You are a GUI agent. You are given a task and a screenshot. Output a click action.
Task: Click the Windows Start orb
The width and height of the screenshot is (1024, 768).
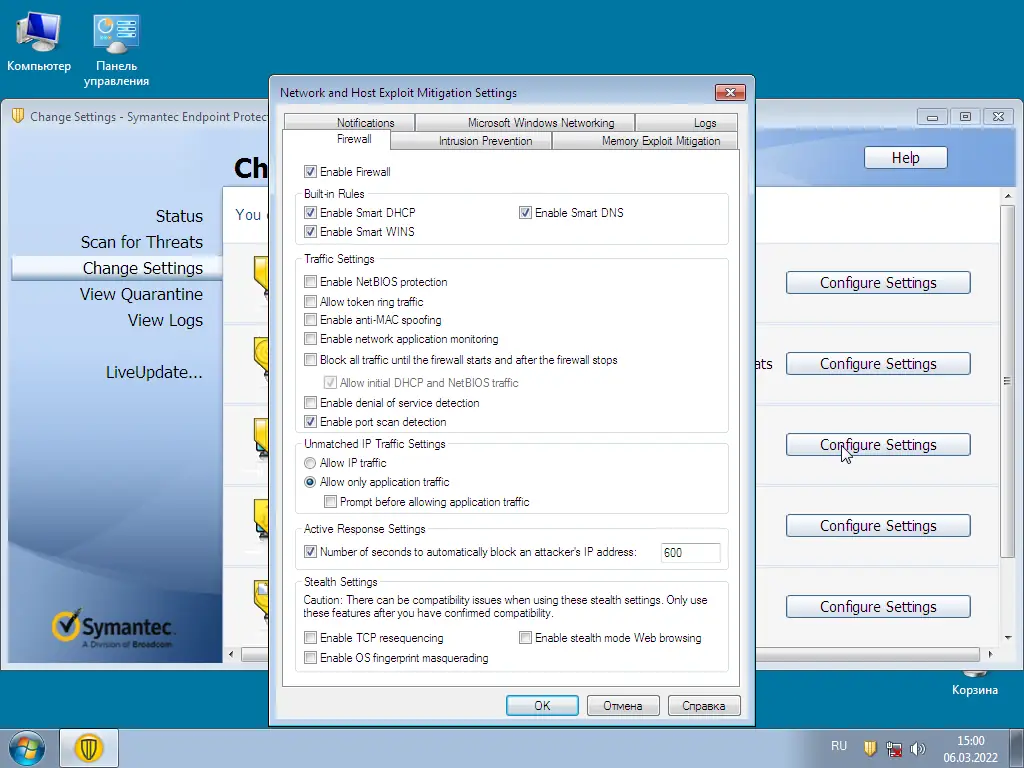pyautogui.click(x=27, y=748)
